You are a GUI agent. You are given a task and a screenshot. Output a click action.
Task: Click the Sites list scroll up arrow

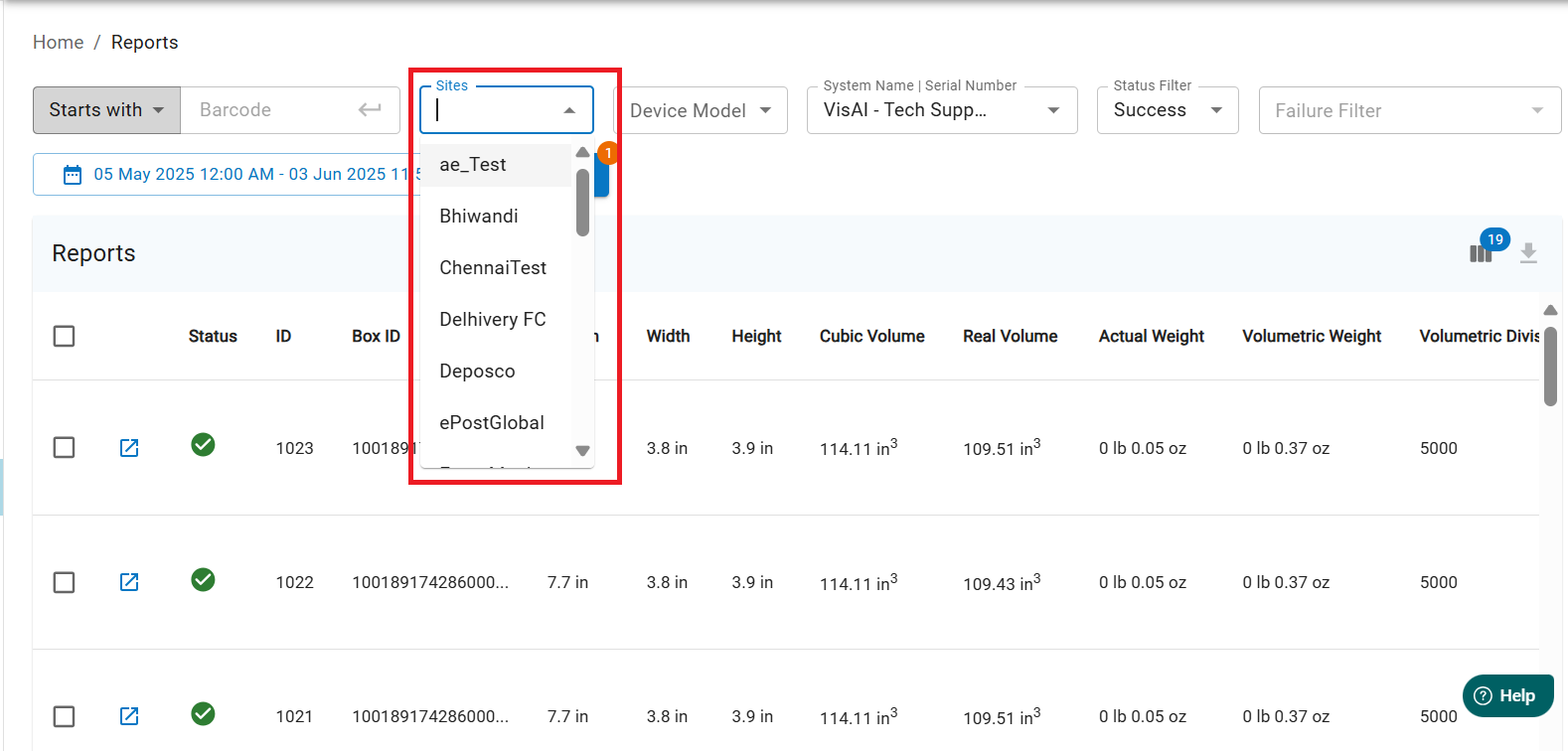[x=583, y=152]
